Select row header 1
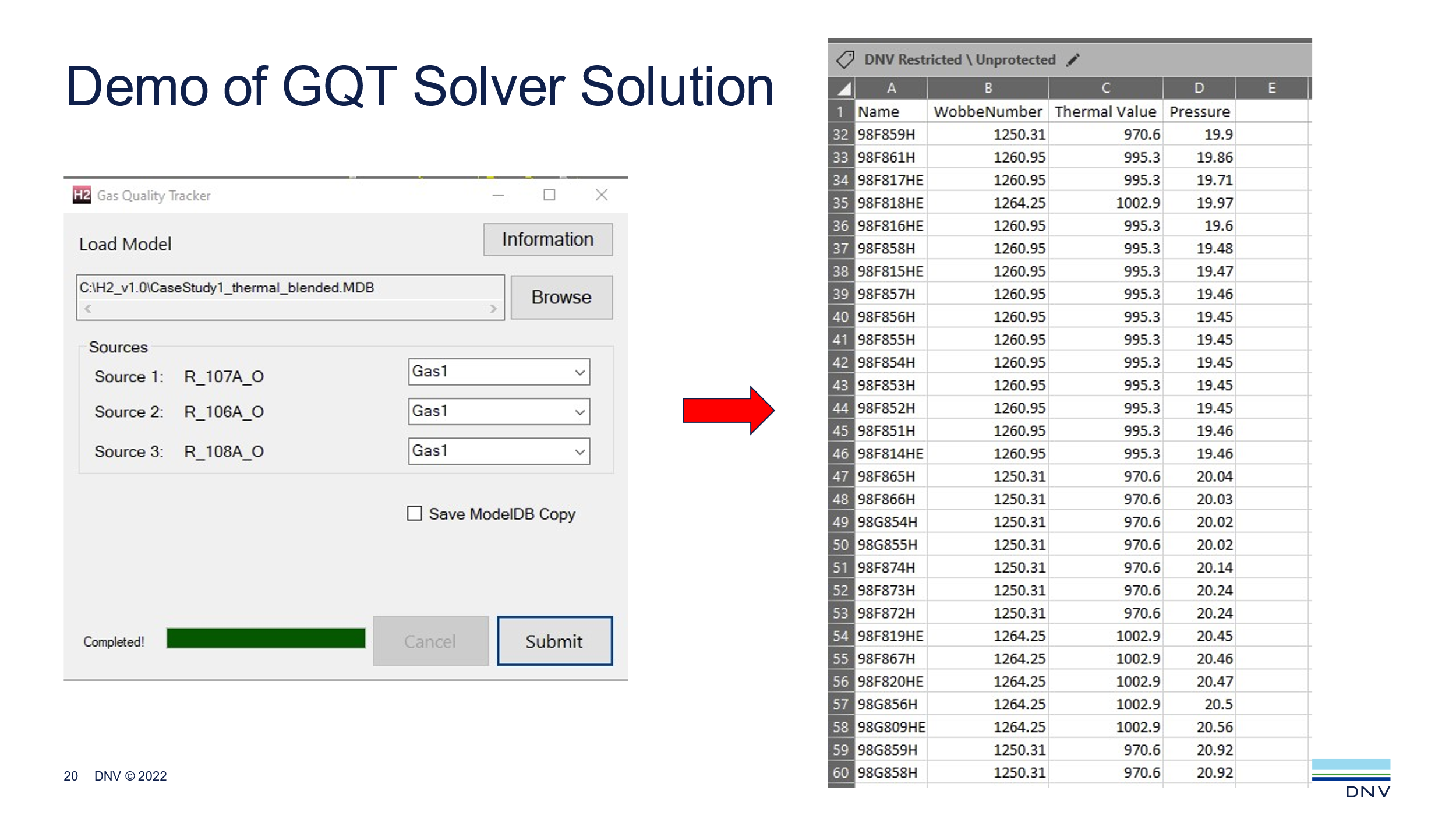The width and height of the screenshot is (1456, 819). coord(840,111)
